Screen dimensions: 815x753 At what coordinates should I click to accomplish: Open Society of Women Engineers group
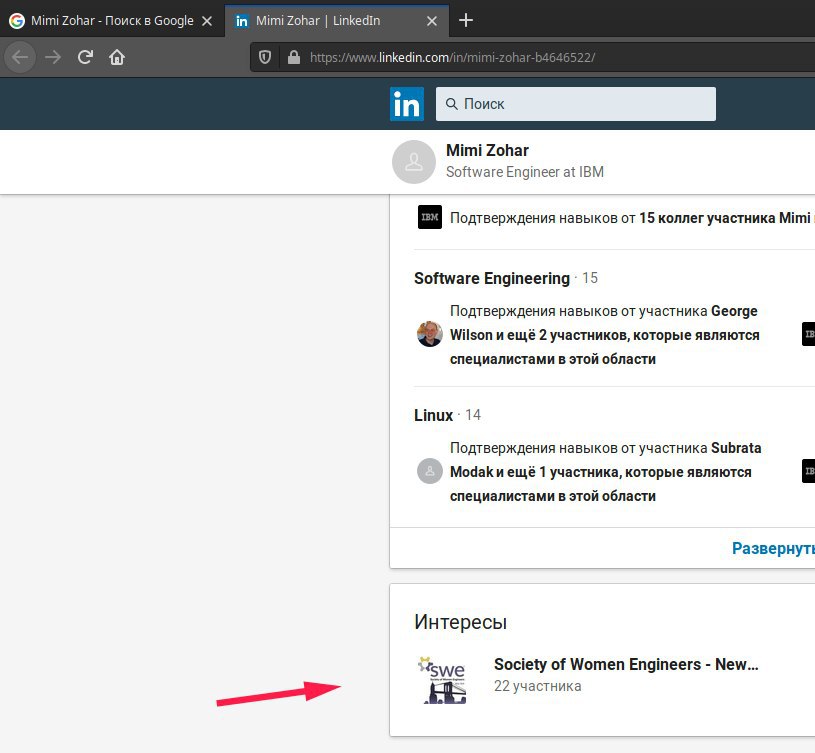[x=626, y=664]
